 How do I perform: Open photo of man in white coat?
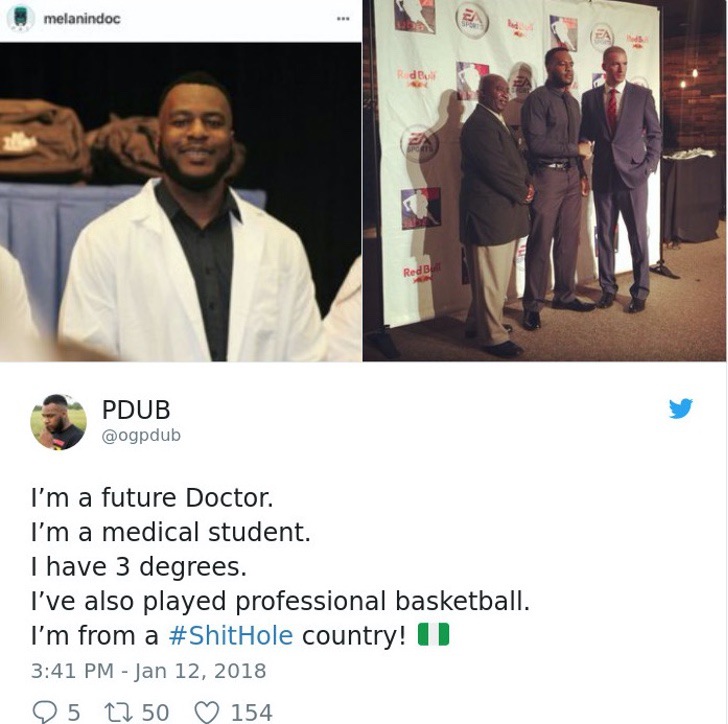click(181, 202)
